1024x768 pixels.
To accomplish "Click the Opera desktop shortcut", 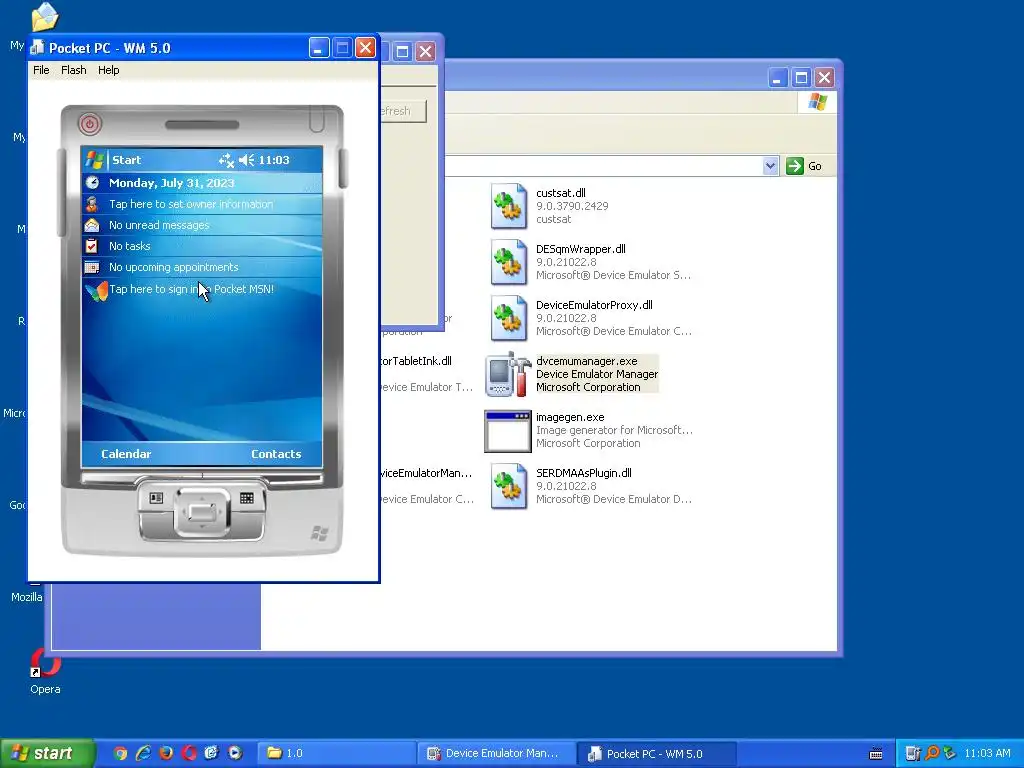I will 45,671.
